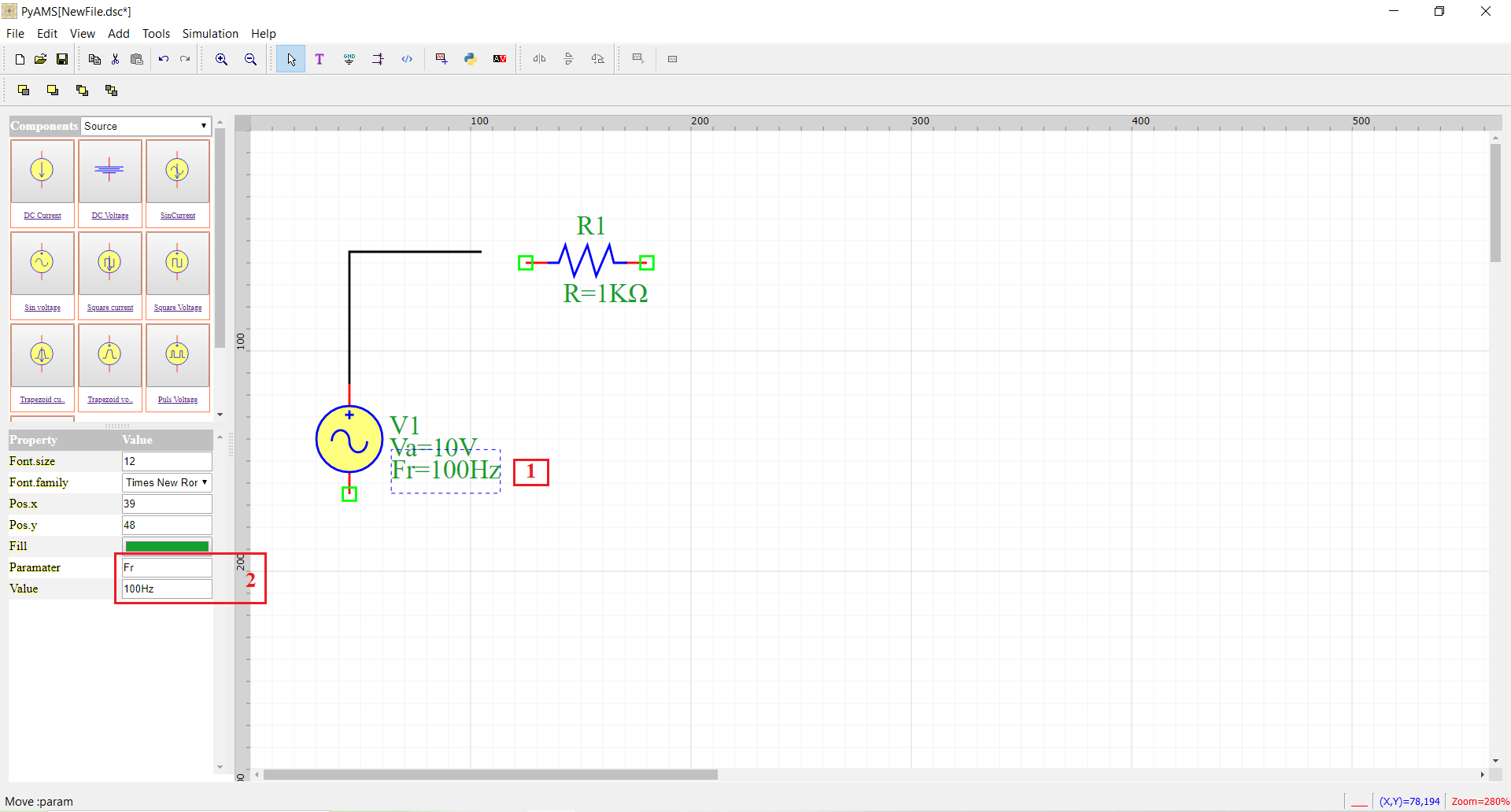Image resolution: width=1511 pixels, height=812 pixels.
Task: Open the Help menu
Action: (264, 34)
